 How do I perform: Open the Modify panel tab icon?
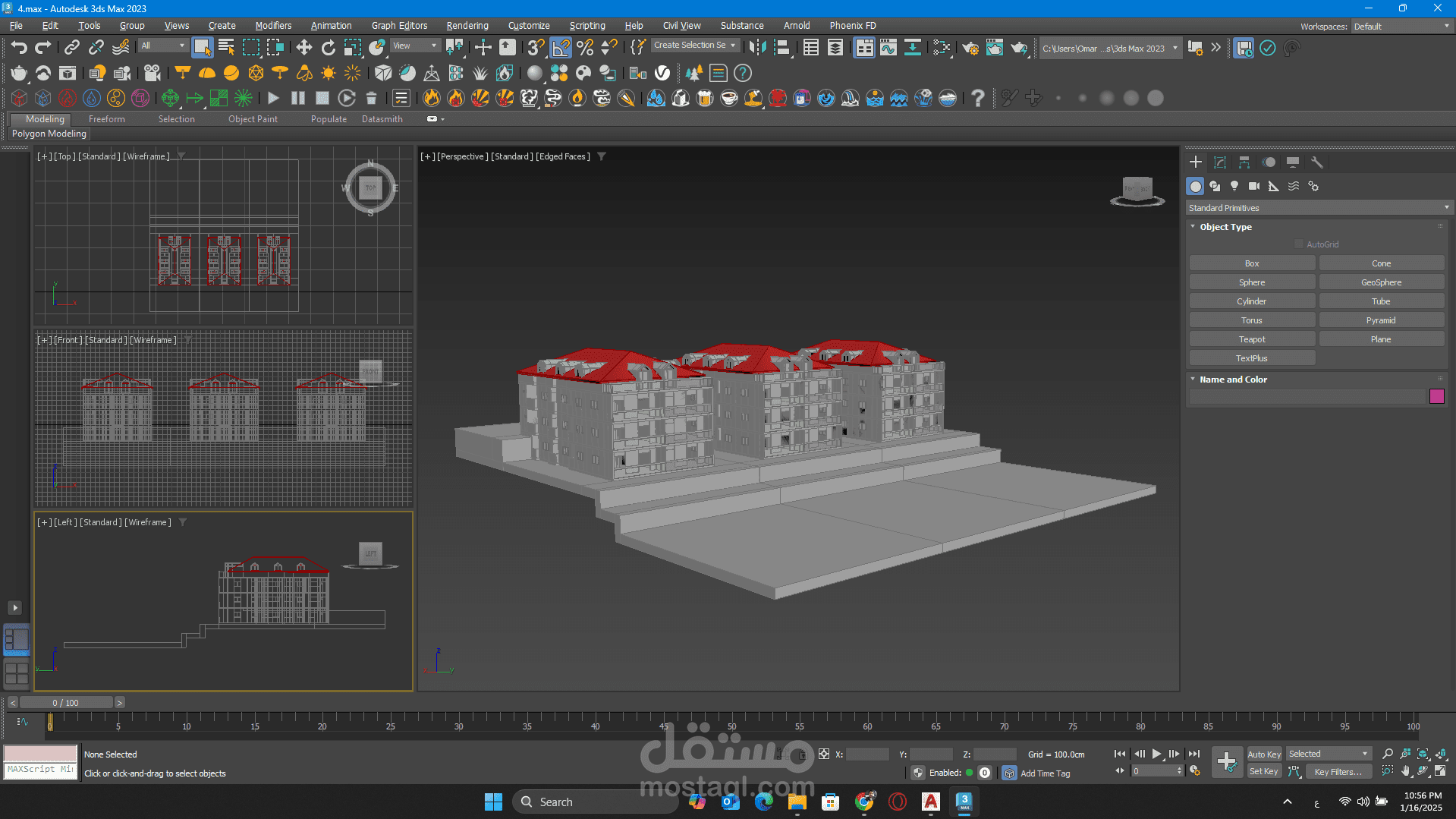click(1220, 162)
